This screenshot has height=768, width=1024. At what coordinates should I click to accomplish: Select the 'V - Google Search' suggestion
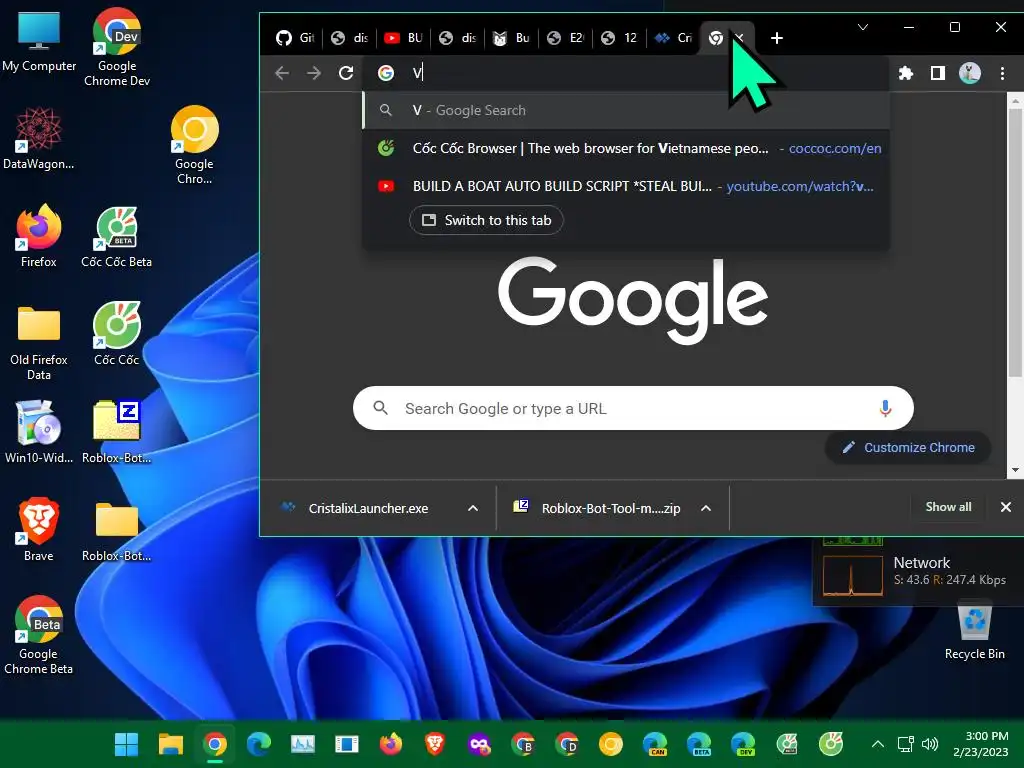(626, 110)
